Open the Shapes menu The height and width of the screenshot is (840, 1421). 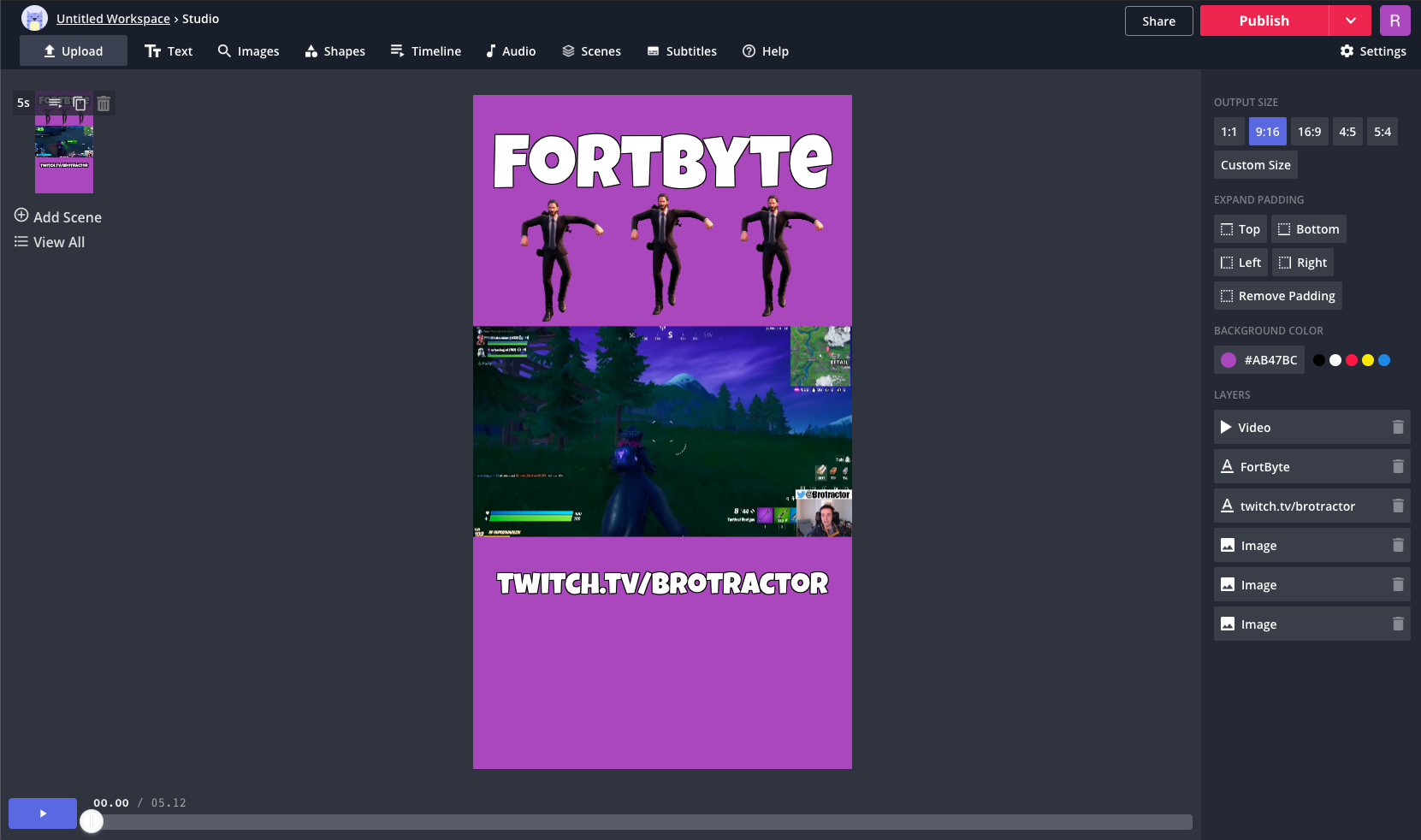point(335,51)
